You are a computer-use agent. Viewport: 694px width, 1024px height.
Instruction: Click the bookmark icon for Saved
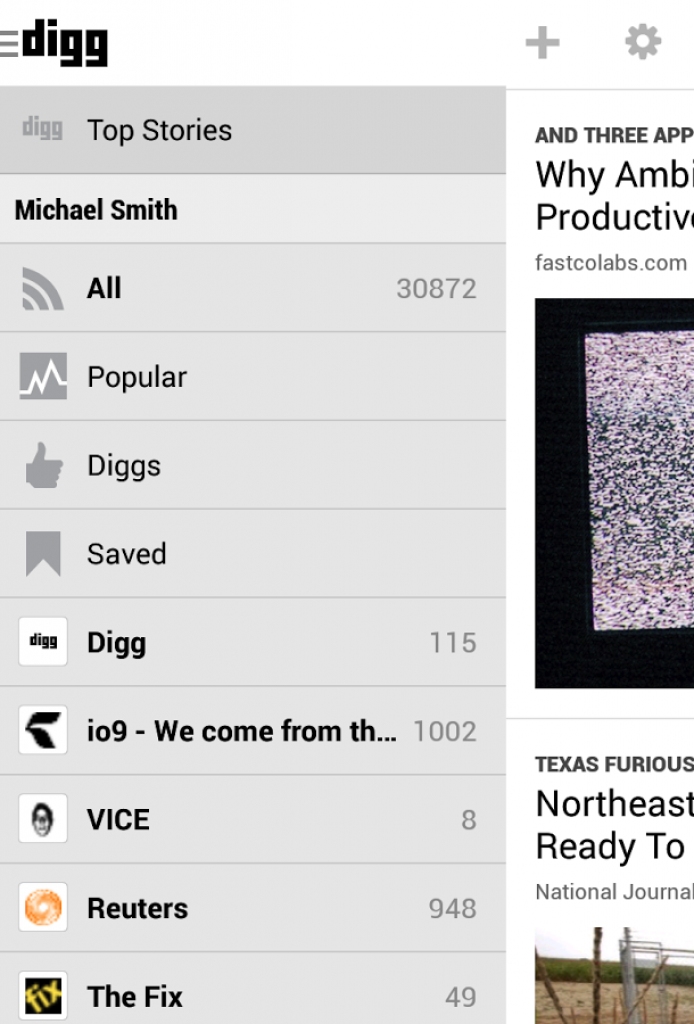(43, 554)
